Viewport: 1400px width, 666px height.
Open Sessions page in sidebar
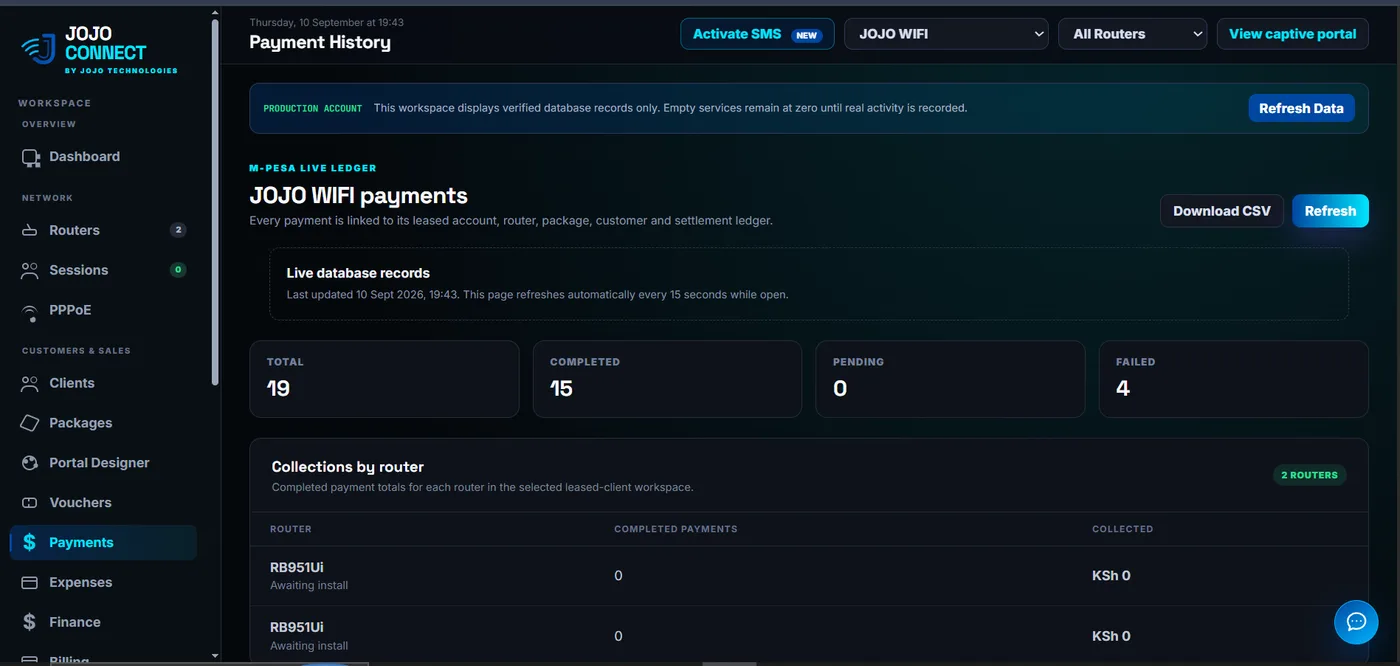pyautogui.click(x=103, y=270)
